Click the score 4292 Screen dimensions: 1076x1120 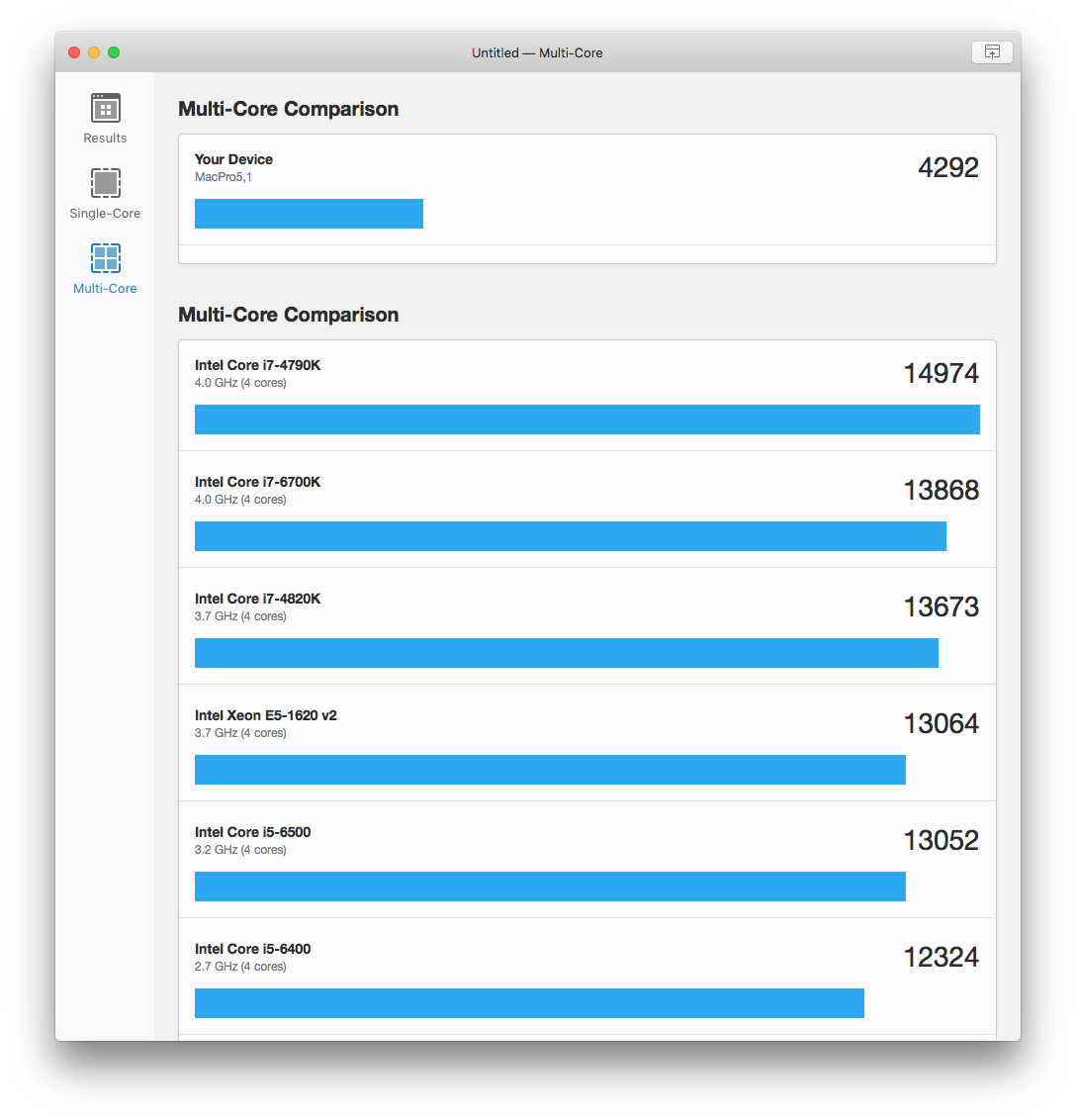[948, 168]
